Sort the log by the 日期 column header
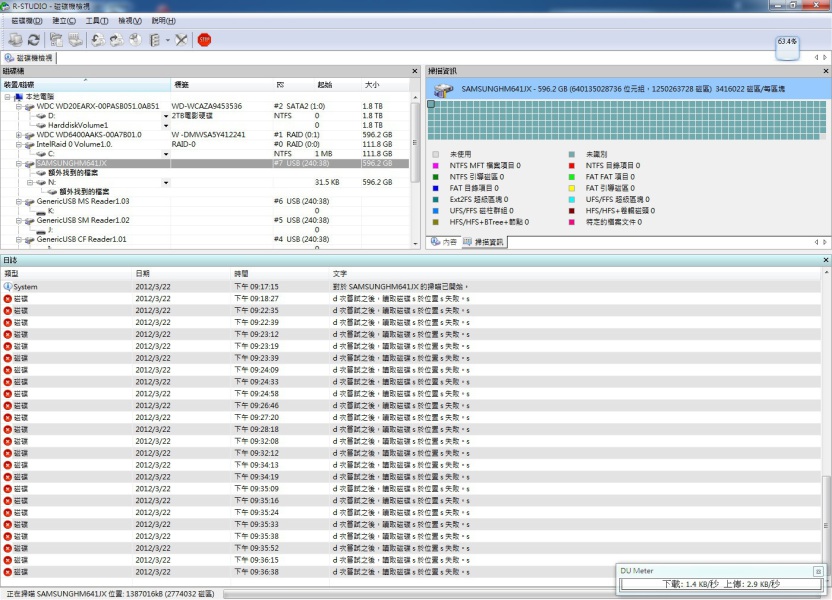This screenshot has height=600, width=832. click(x=180, y=274)
